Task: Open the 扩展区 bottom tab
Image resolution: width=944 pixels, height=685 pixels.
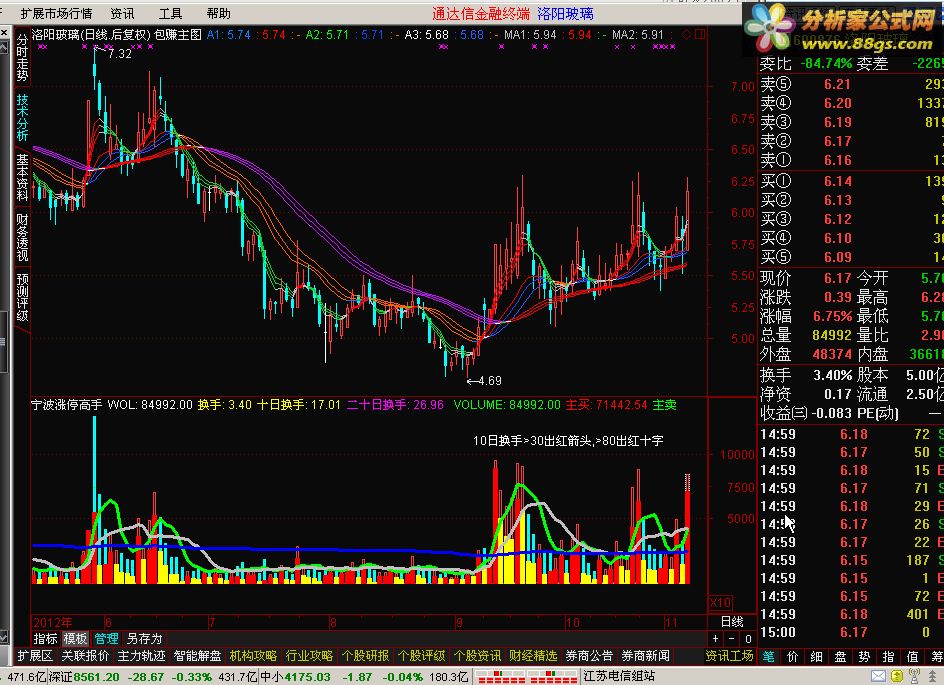Action: click(35, 656)
